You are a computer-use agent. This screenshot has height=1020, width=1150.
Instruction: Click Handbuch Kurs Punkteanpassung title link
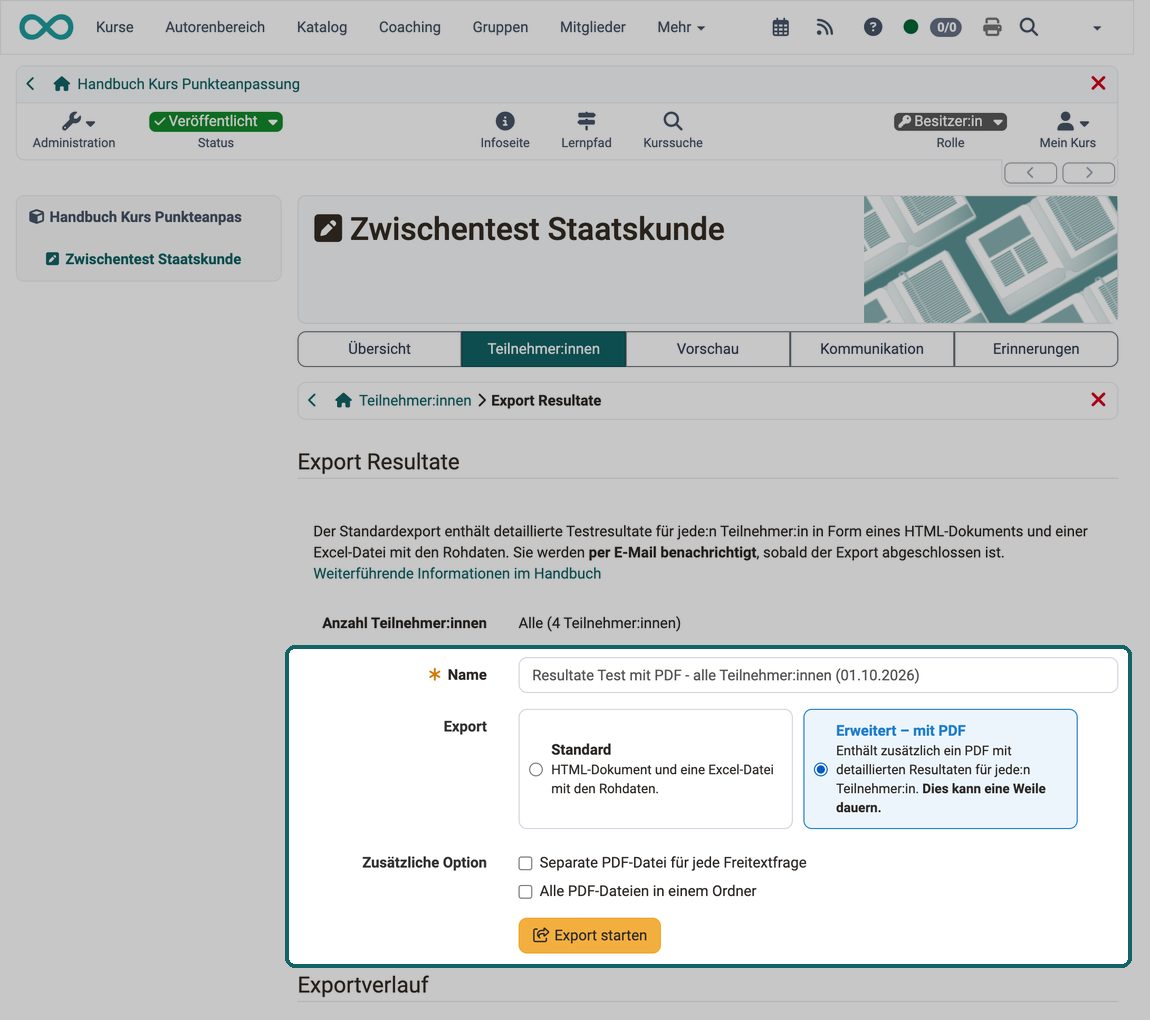pos(188,84)
